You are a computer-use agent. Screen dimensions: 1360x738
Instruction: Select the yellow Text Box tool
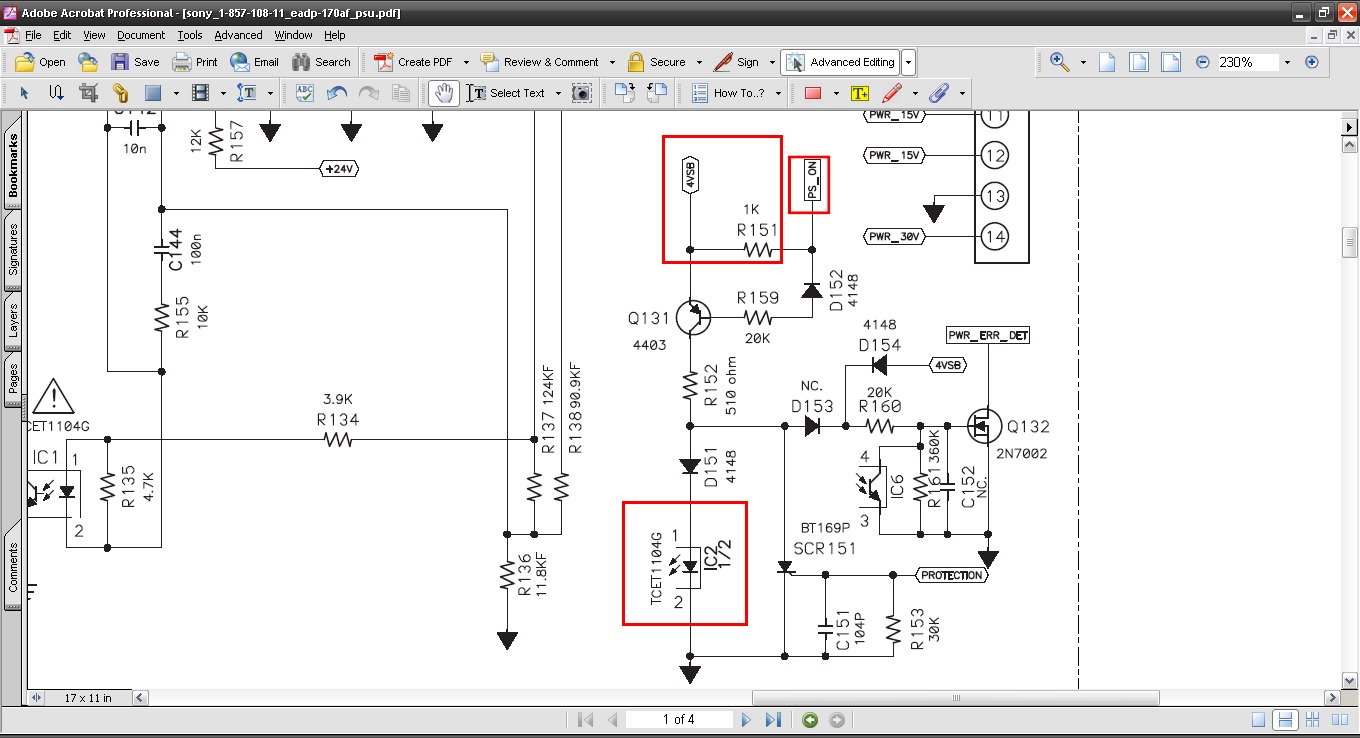pos(859,93)
